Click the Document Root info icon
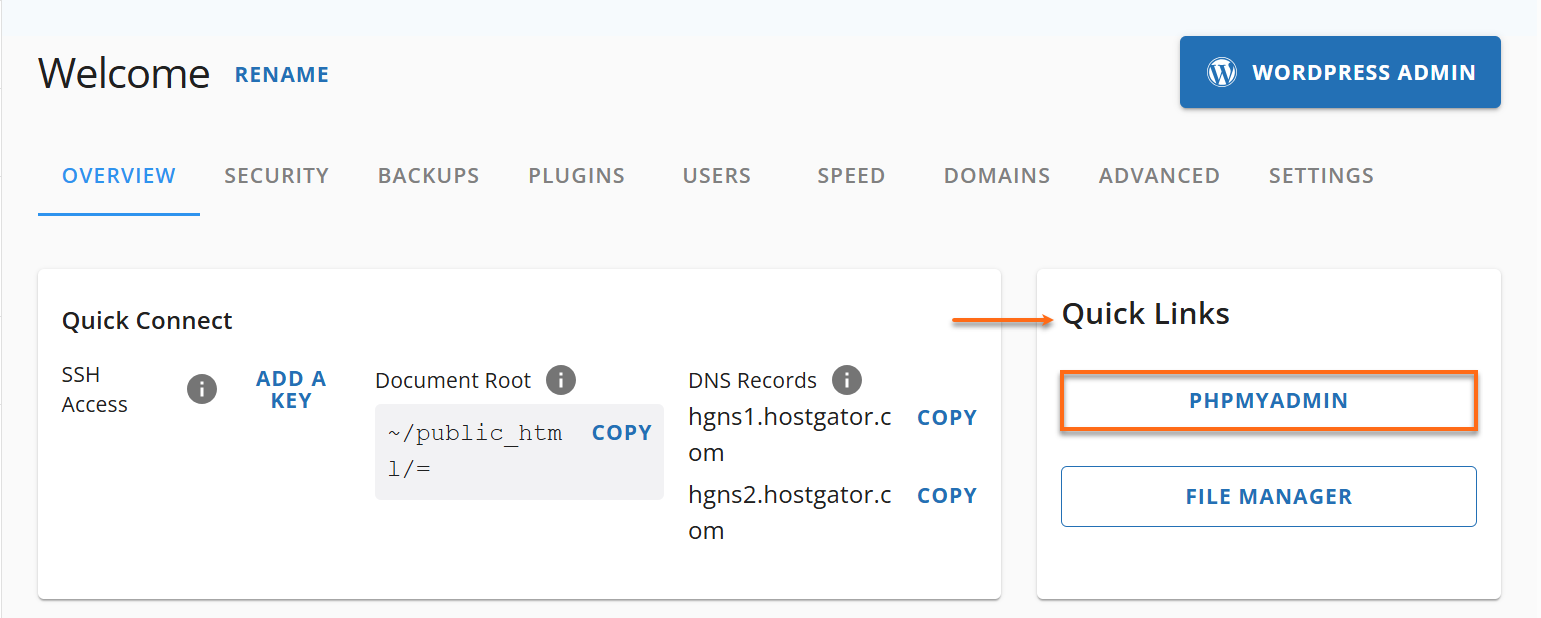This screenshot has width=1541, height=618. 561,380
